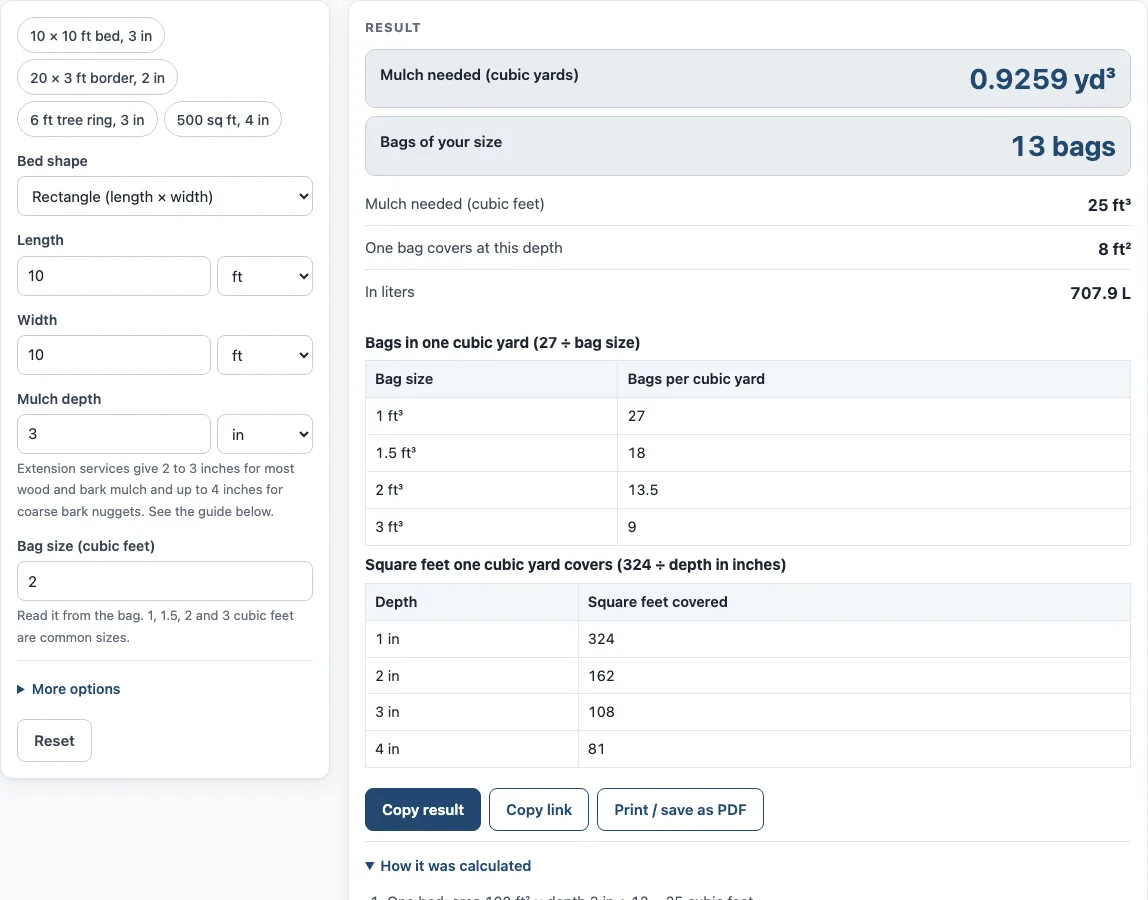Expand the More options section
This screenshot has width=1148, height=900.
coord(69,689)
